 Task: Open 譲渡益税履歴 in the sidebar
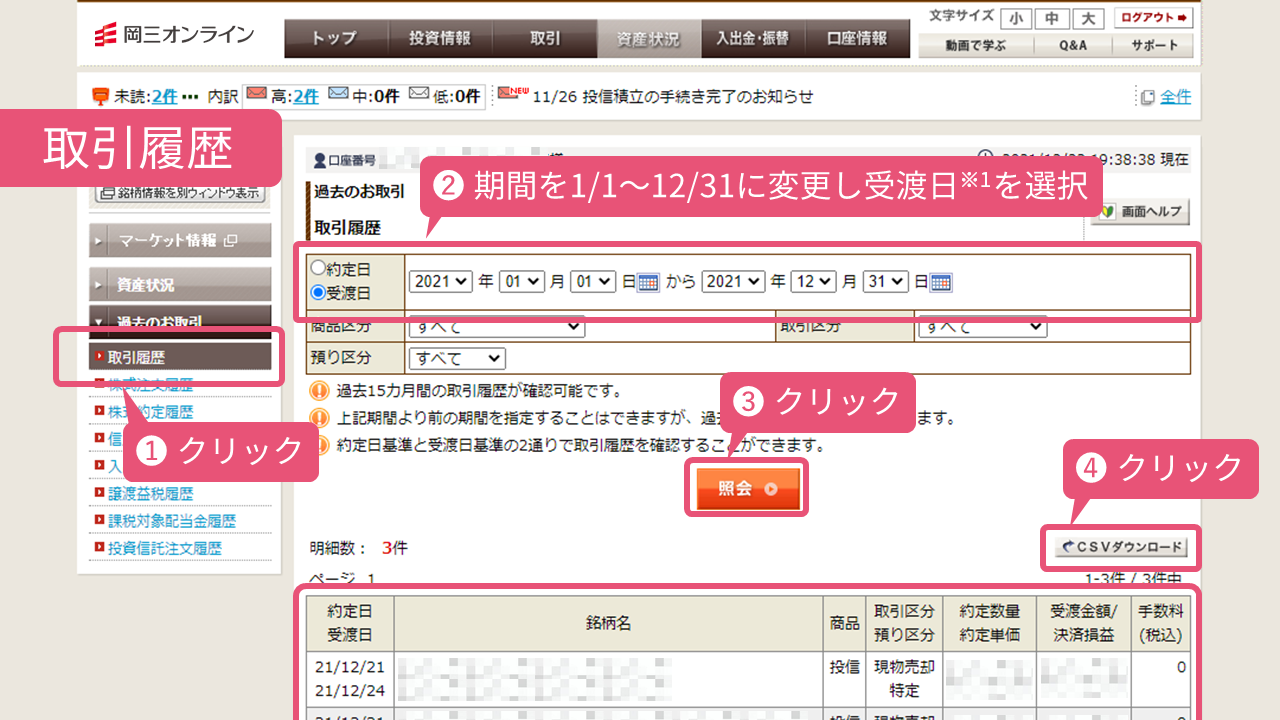tap(151, 494)
